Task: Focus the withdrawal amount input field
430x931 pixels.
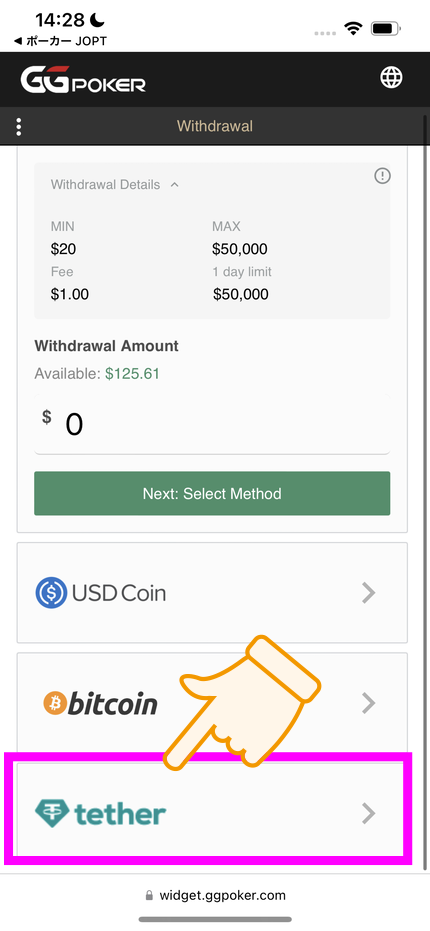Action: click(x=212, y=424)
